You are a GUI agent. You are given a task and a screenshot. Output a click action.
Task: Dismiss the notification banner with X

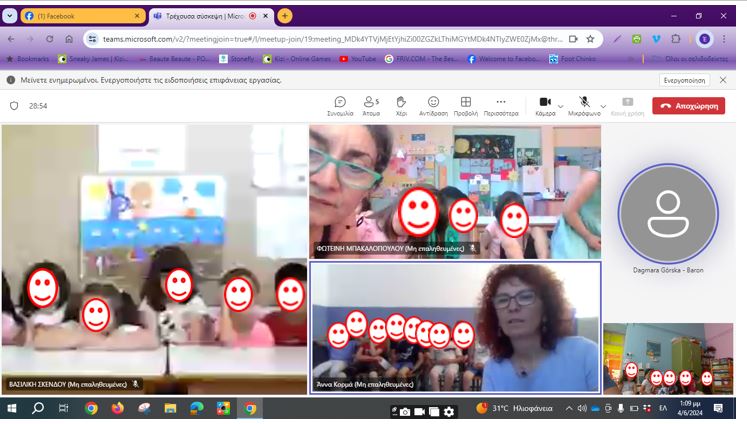pos(723,80)
